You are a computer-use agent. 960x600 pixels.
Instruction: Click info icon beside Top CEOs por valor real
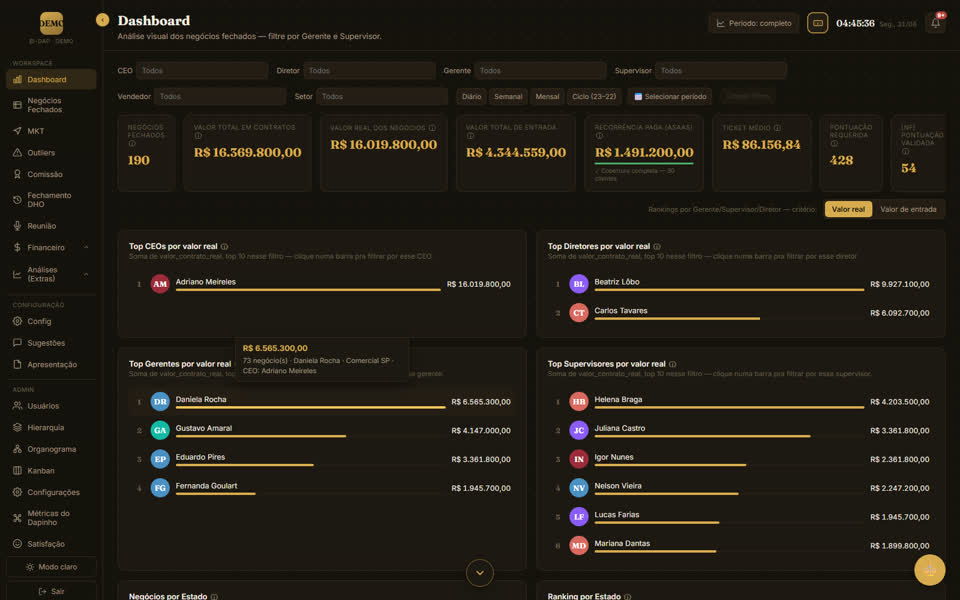[224, 247]
